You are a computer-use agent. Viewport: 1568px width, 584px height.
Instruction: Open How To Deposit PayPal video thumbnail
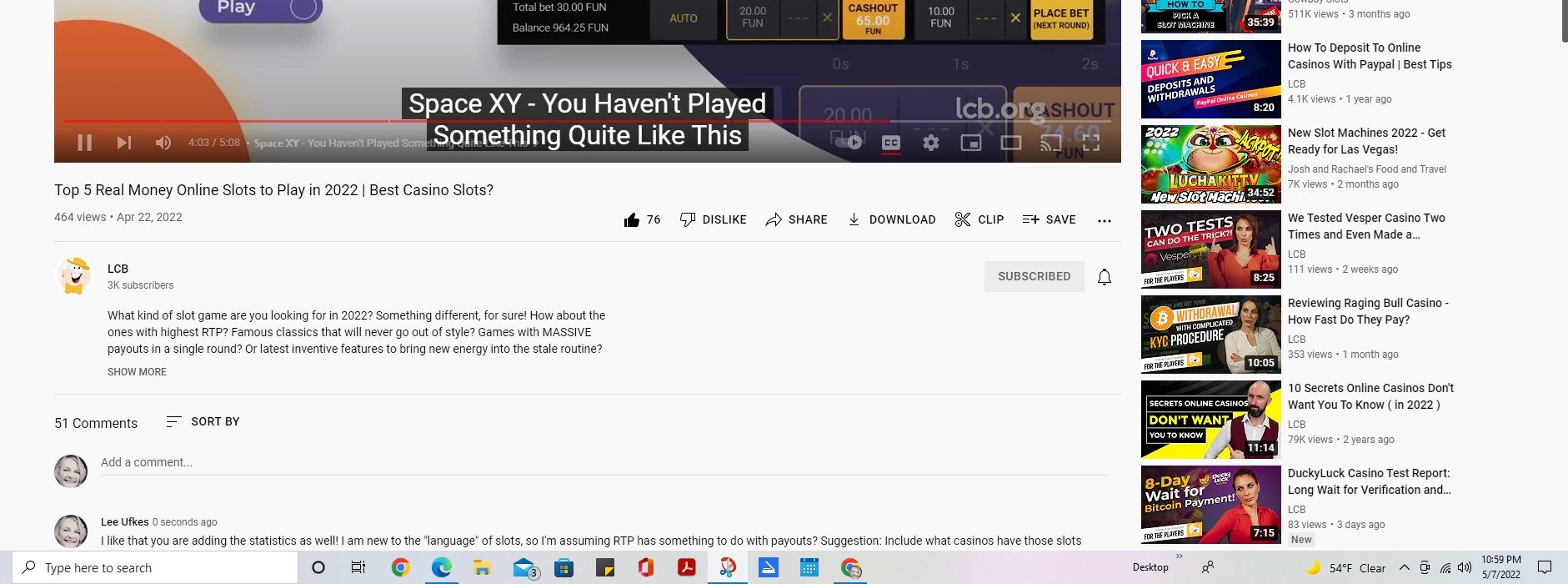(1210, 79)
